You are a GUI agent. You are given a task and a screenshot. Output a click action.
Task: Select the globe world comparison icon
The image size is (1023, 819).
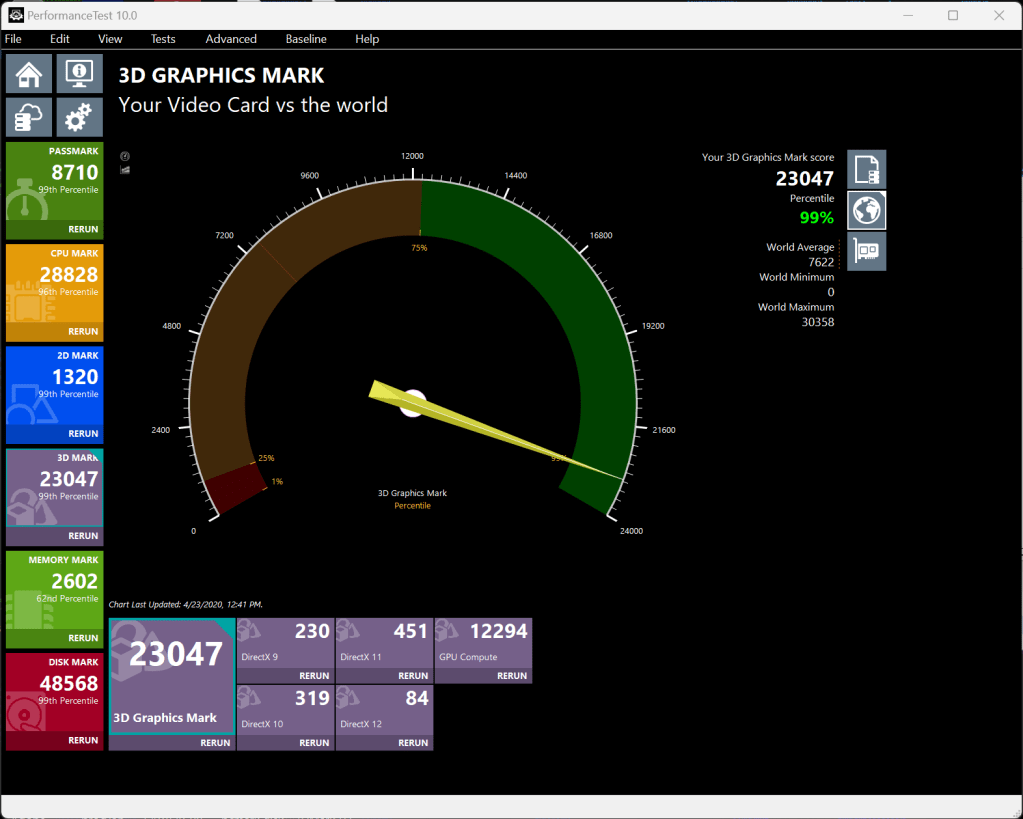pyautogui.click(x=866, y=211)
